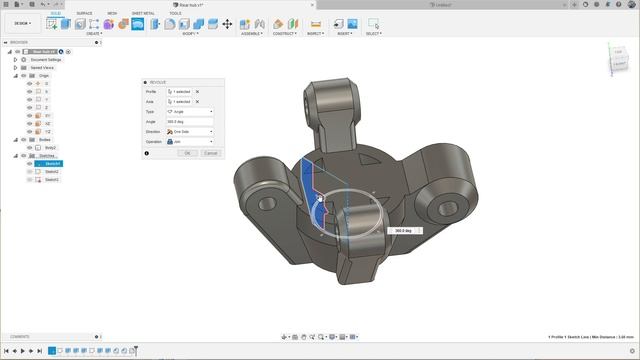640x360 pixels.
Task: Click the Offset Plane construct icon
Action: point(278,24)
